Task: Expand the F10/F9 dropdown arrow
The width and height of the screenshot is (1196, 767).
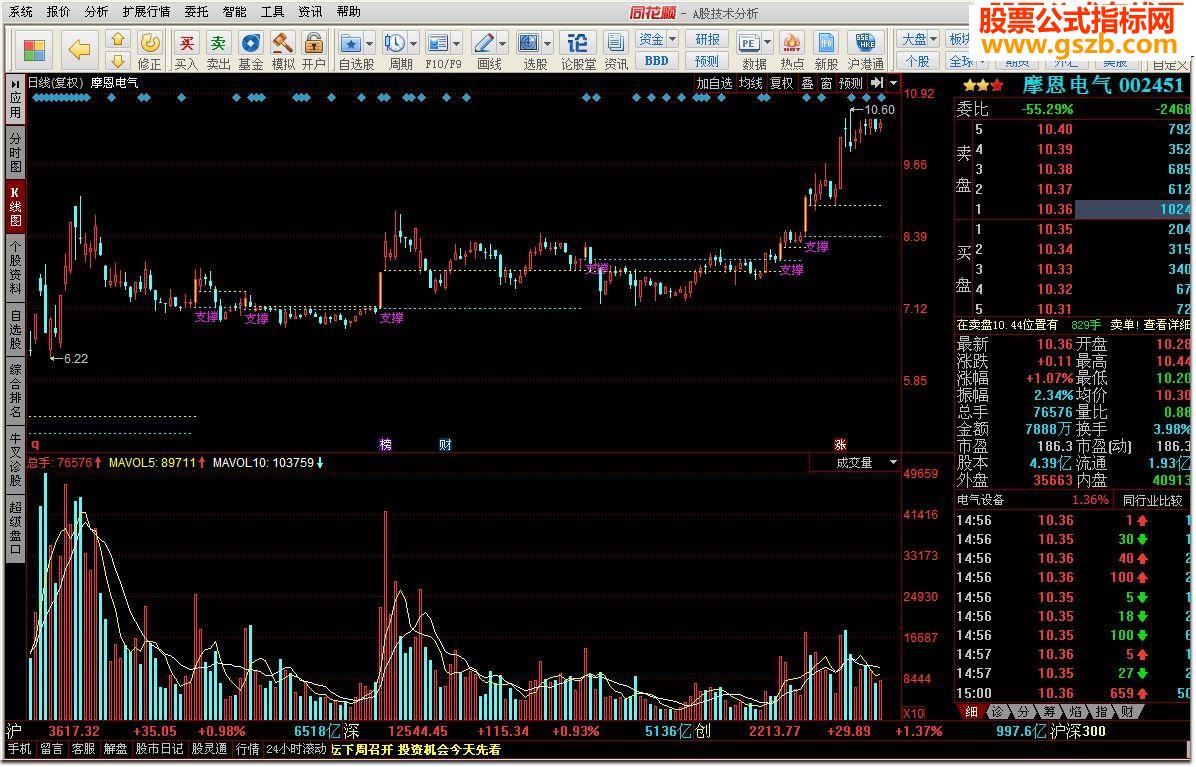Action: coord(457,43)
